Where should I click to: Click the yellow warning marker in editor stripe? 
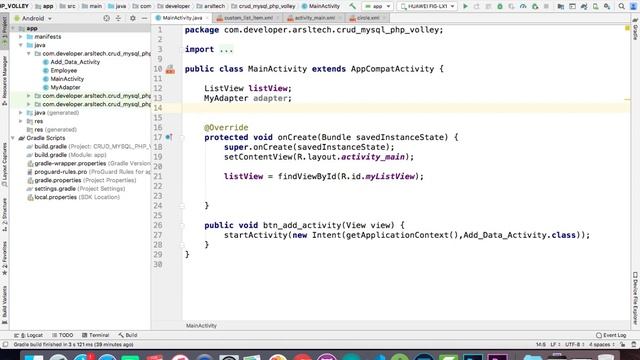click(627, 28)
